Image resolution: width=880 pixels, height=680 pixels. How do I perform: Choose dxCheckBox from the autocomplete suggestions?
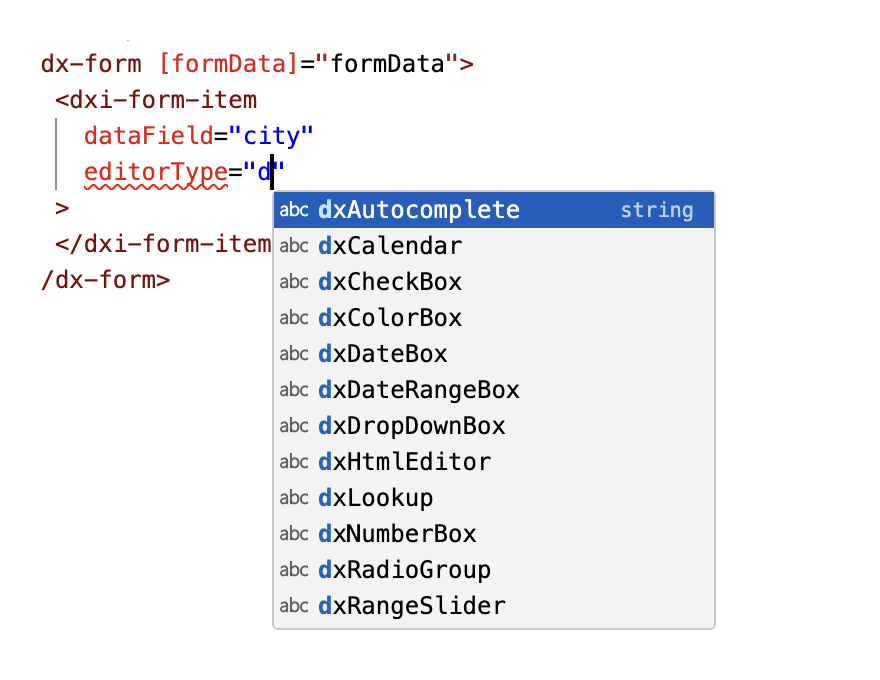390,282
